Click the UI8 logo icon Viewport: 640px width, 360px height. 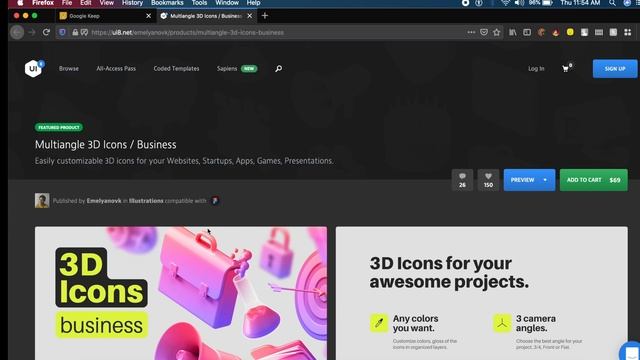click(x=33, y=69)
